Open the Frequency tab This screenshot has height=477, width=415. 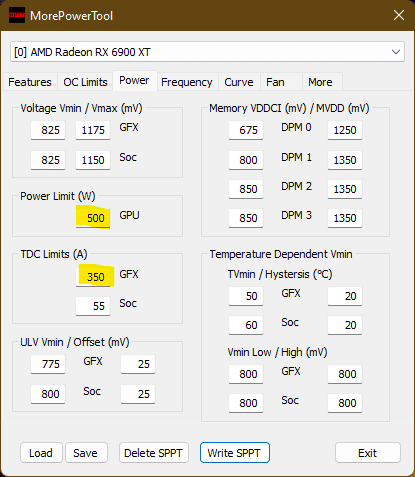187,82
